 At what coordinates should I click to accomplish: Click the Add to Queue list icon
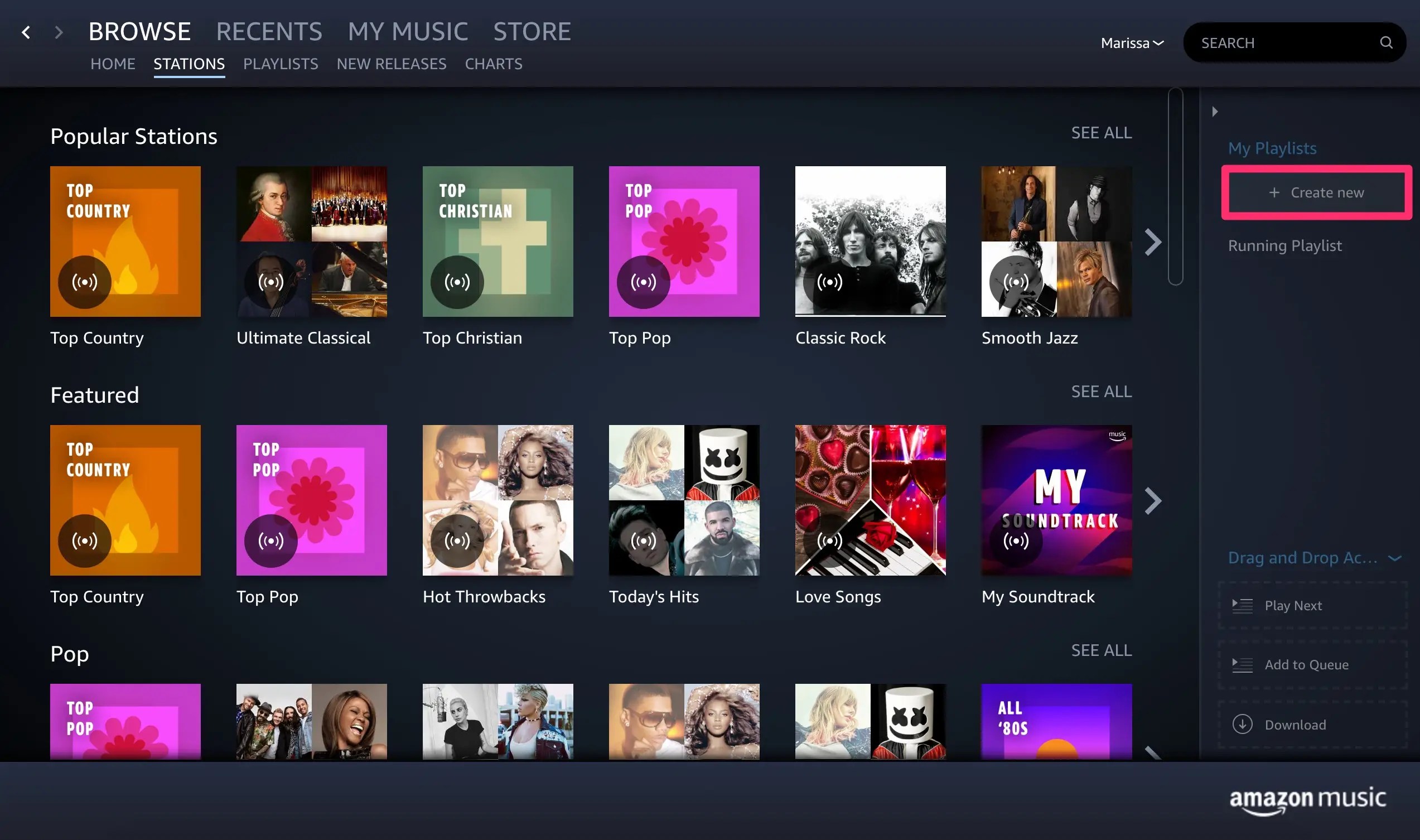coord(1242,665)
